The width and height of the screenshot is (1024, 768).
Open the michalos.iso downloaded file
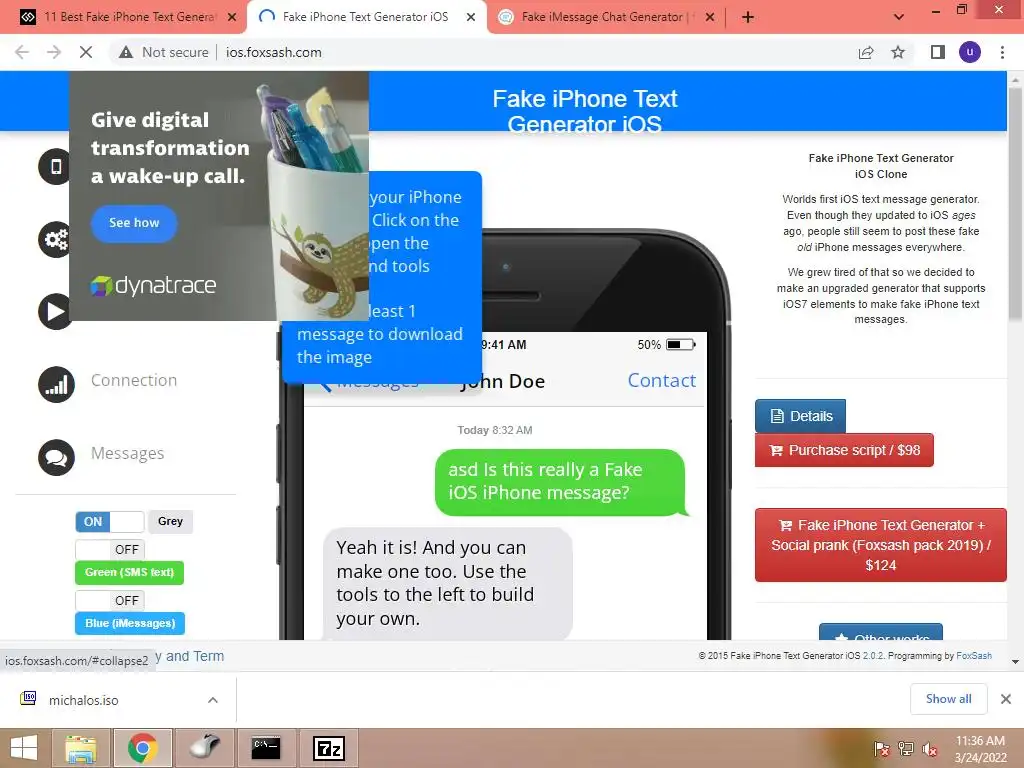[x=84, y=700]
